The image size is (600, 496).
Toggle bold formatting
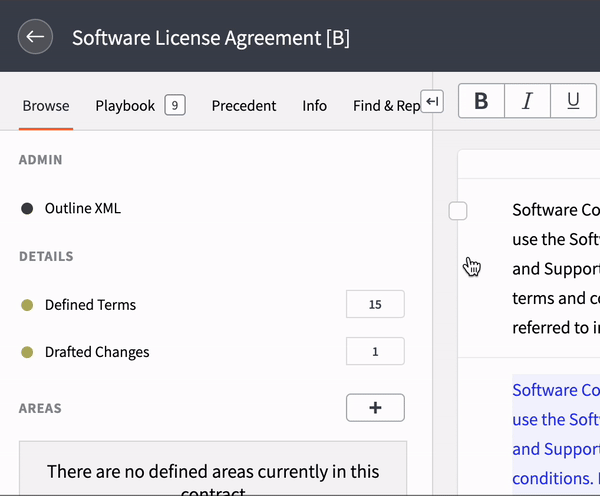481,101
